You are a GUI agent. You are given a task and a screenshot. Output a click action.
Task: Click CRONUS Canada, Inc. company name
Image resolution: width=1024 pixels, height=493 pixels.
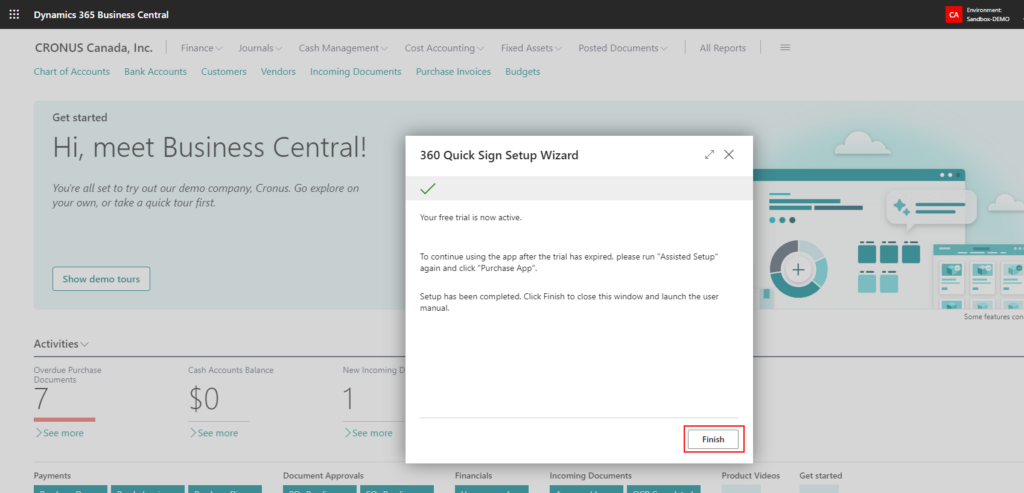pos(93,48)
